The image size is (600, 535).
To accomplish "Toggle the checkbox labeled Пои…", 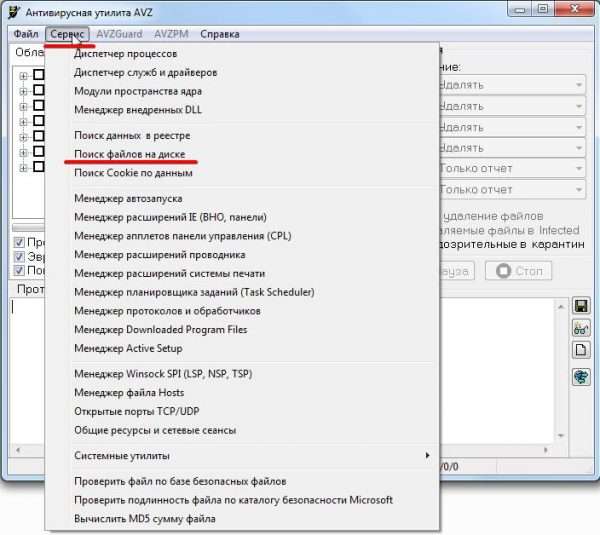I will tap(19, 271).
